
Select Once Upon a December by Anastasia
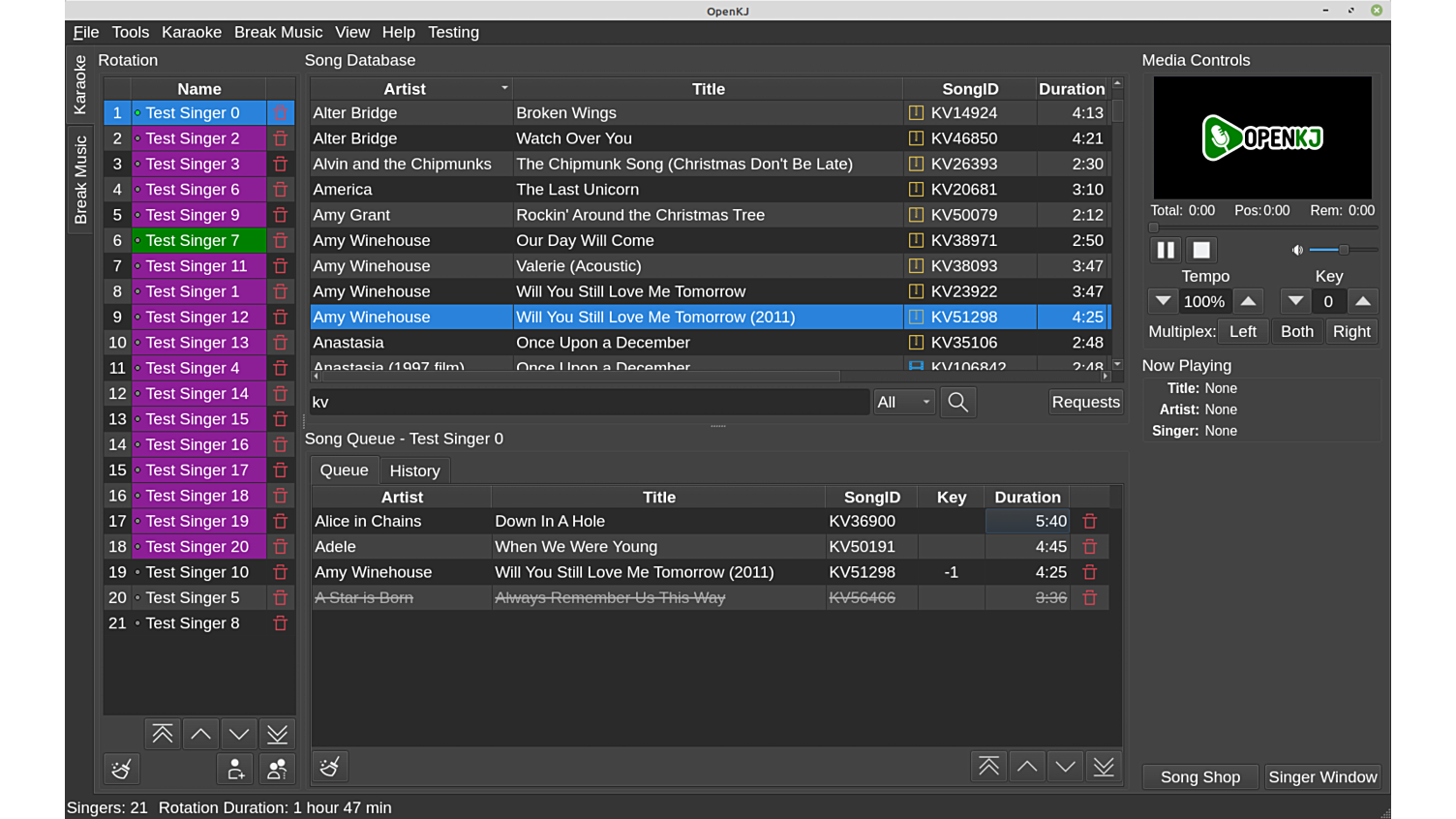pyautogui.click(x=710, y=343)
